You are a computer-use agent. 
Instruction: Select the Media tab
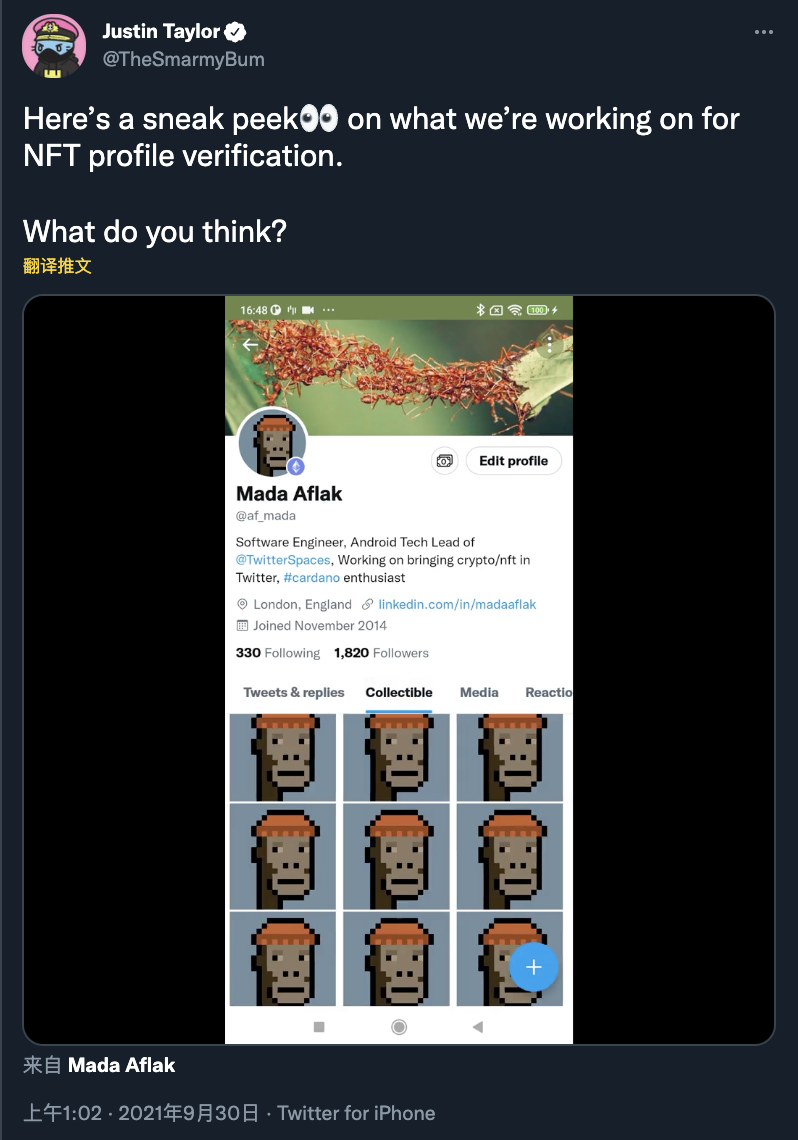(x=479, y=692)
